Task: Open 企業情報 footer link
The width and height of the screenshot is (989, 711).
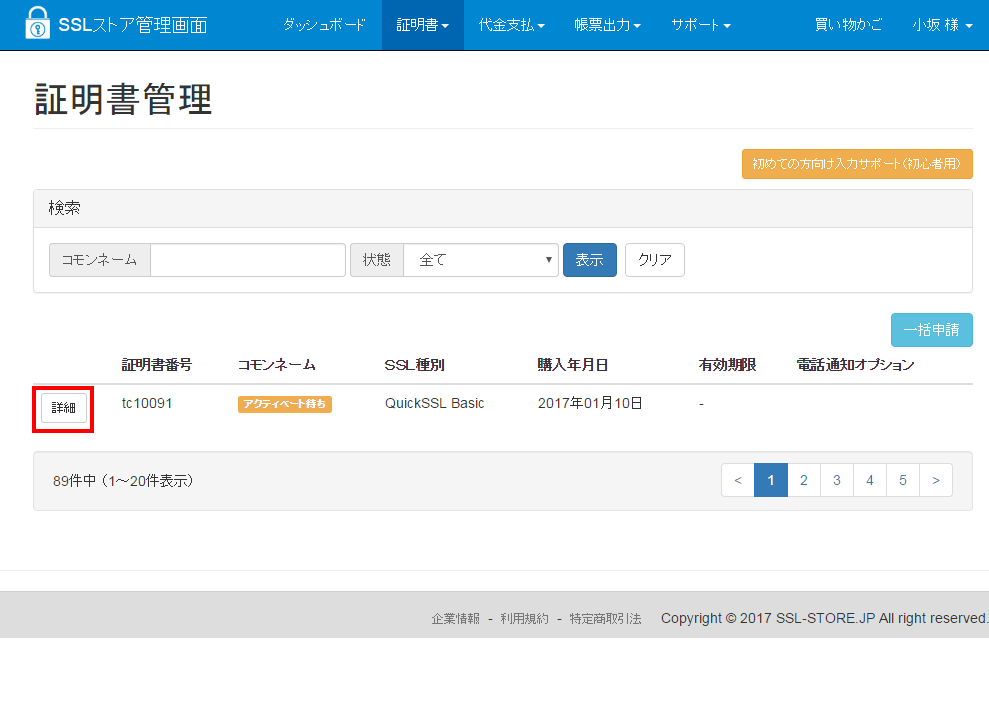Action: 455,618
